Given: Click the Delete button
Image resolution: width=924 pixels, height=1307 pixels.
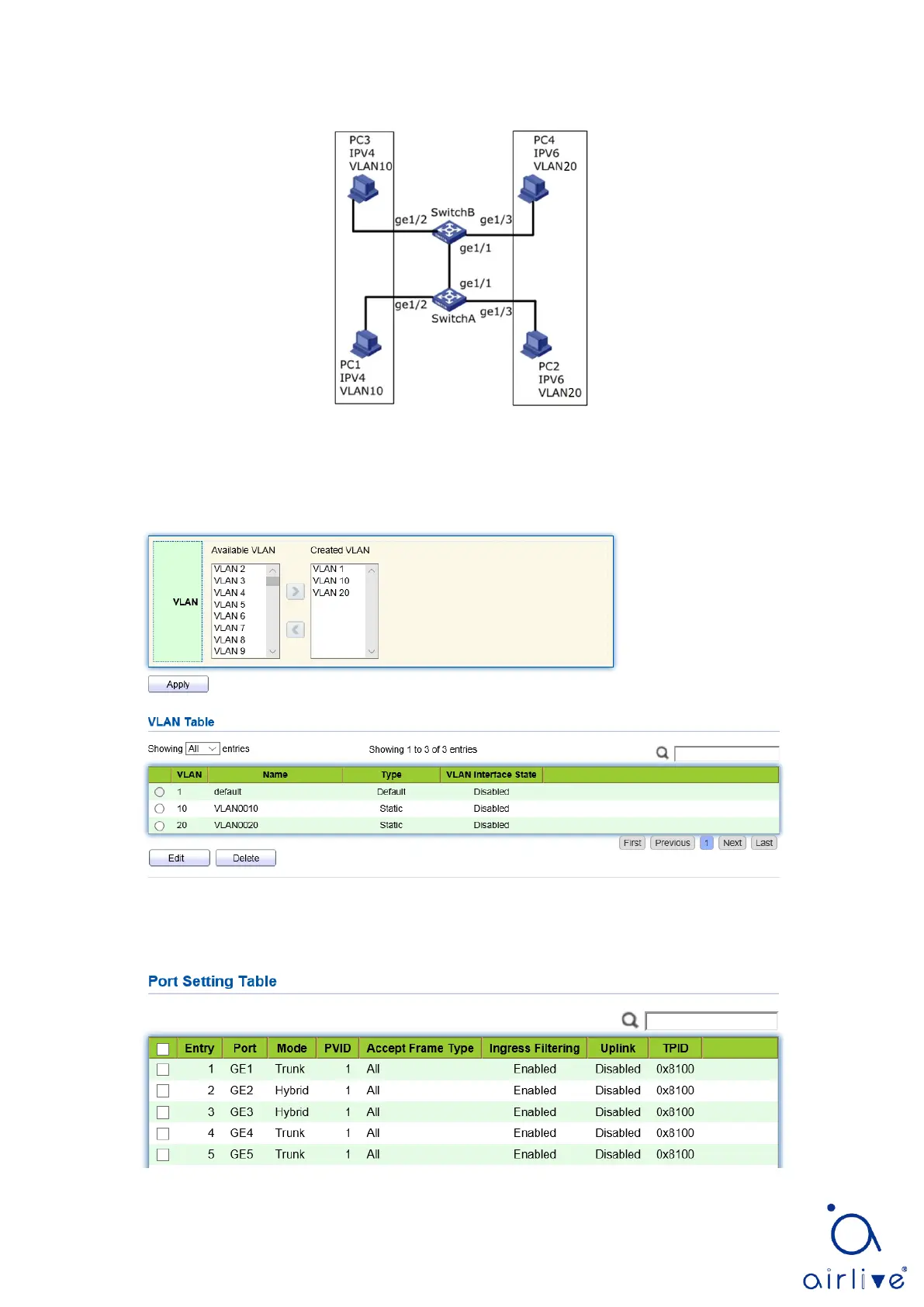Looking at the screenshot, I should click(246, 858).
